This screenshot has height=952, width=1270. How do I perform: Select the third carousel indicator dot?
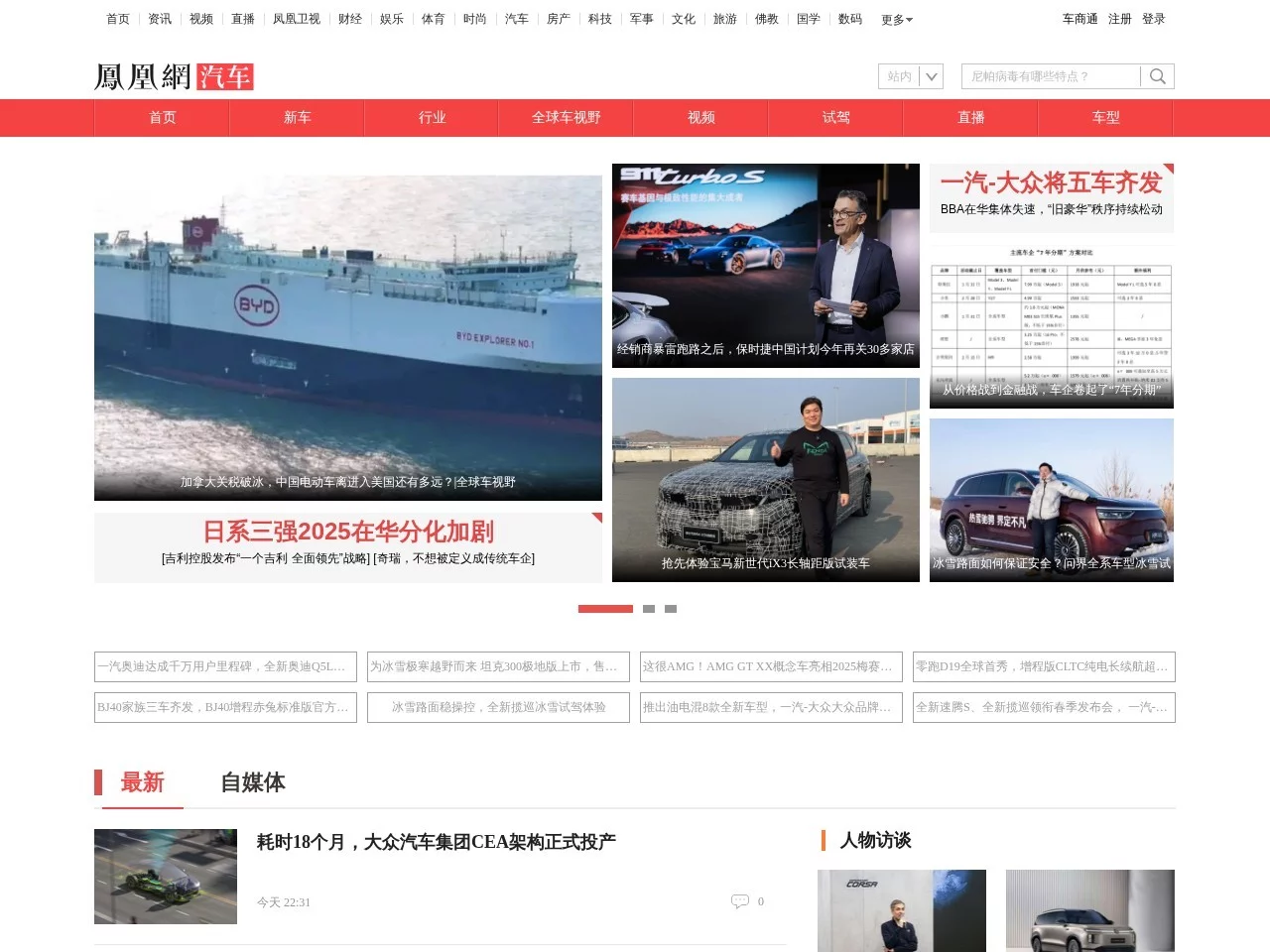coord(671,608)
